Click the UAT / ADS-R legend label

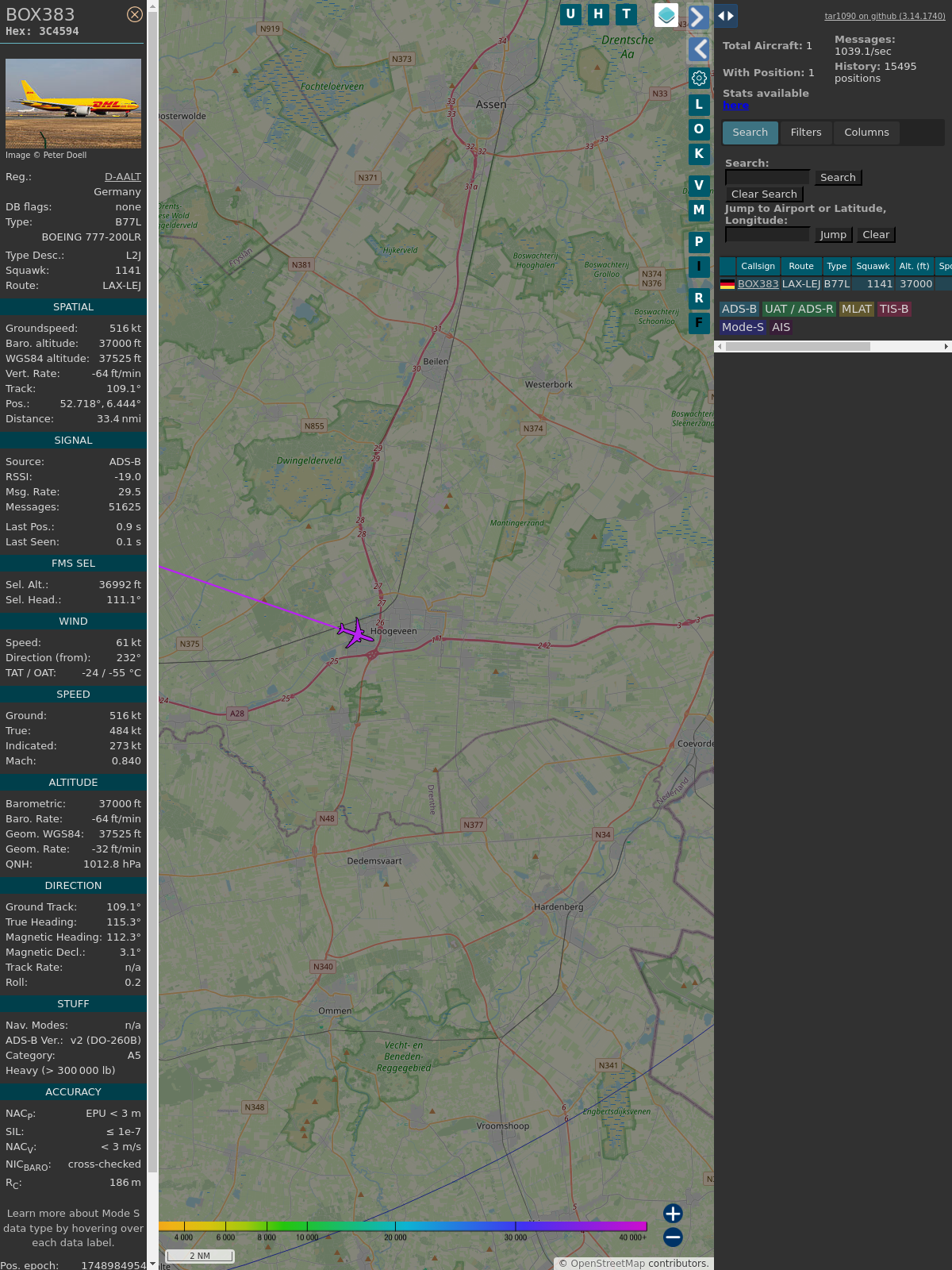coord(799,310)
